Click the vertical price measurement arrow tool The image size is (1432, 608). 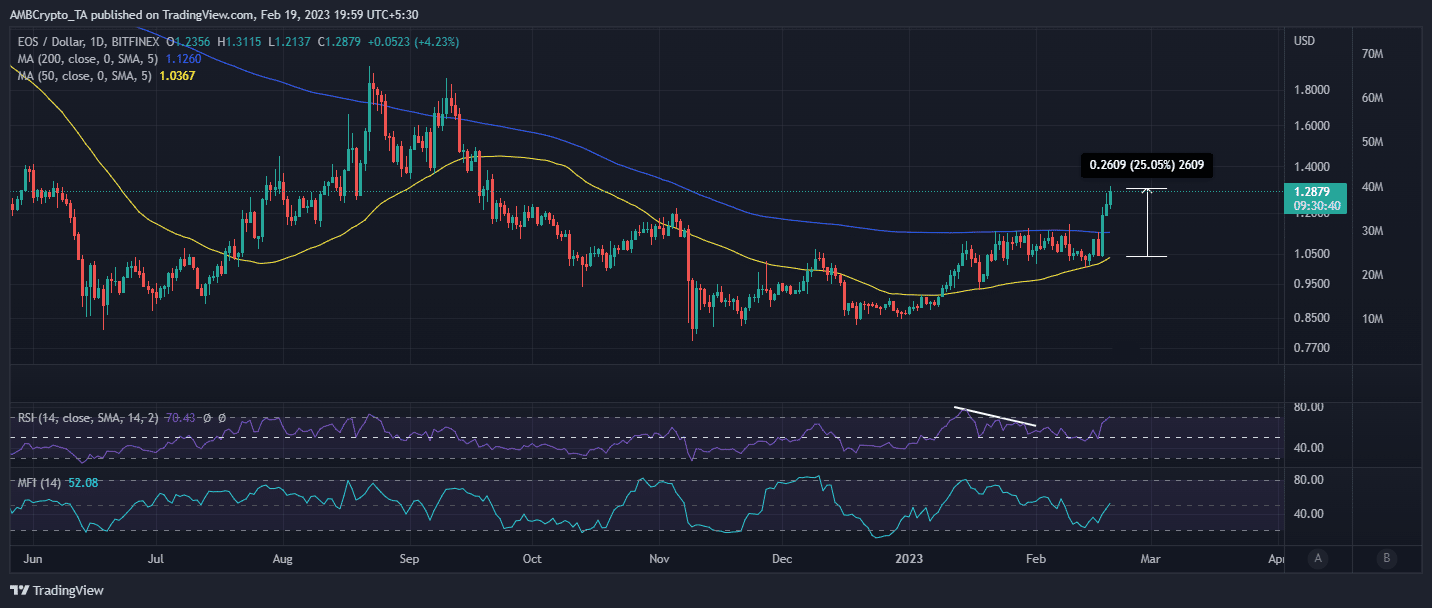coord(1146,220)
